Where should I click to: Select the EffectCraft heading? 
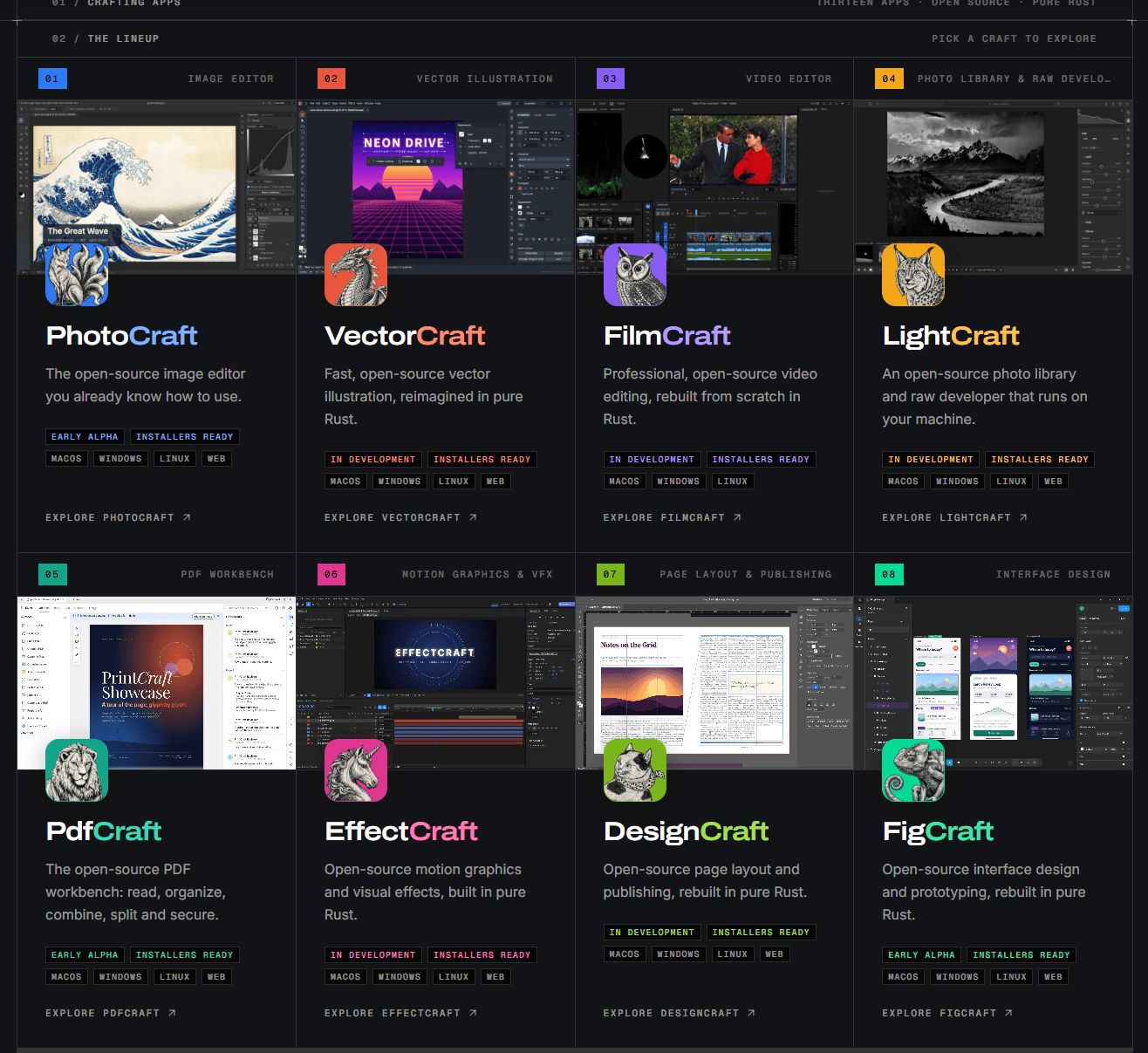(401, 831)
